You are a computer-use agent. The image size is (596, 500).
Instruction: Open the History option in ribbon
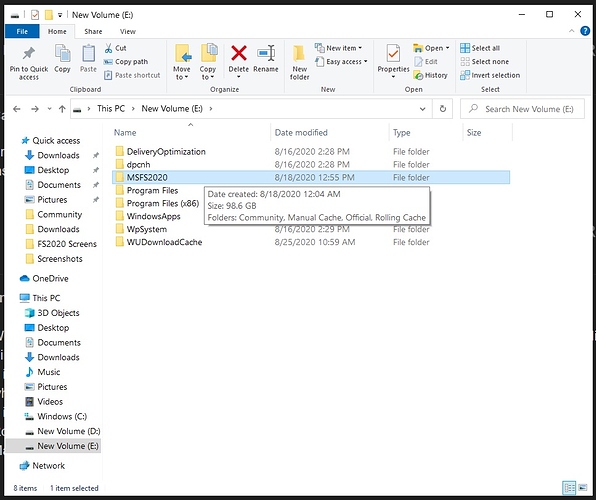pos(430,75)
